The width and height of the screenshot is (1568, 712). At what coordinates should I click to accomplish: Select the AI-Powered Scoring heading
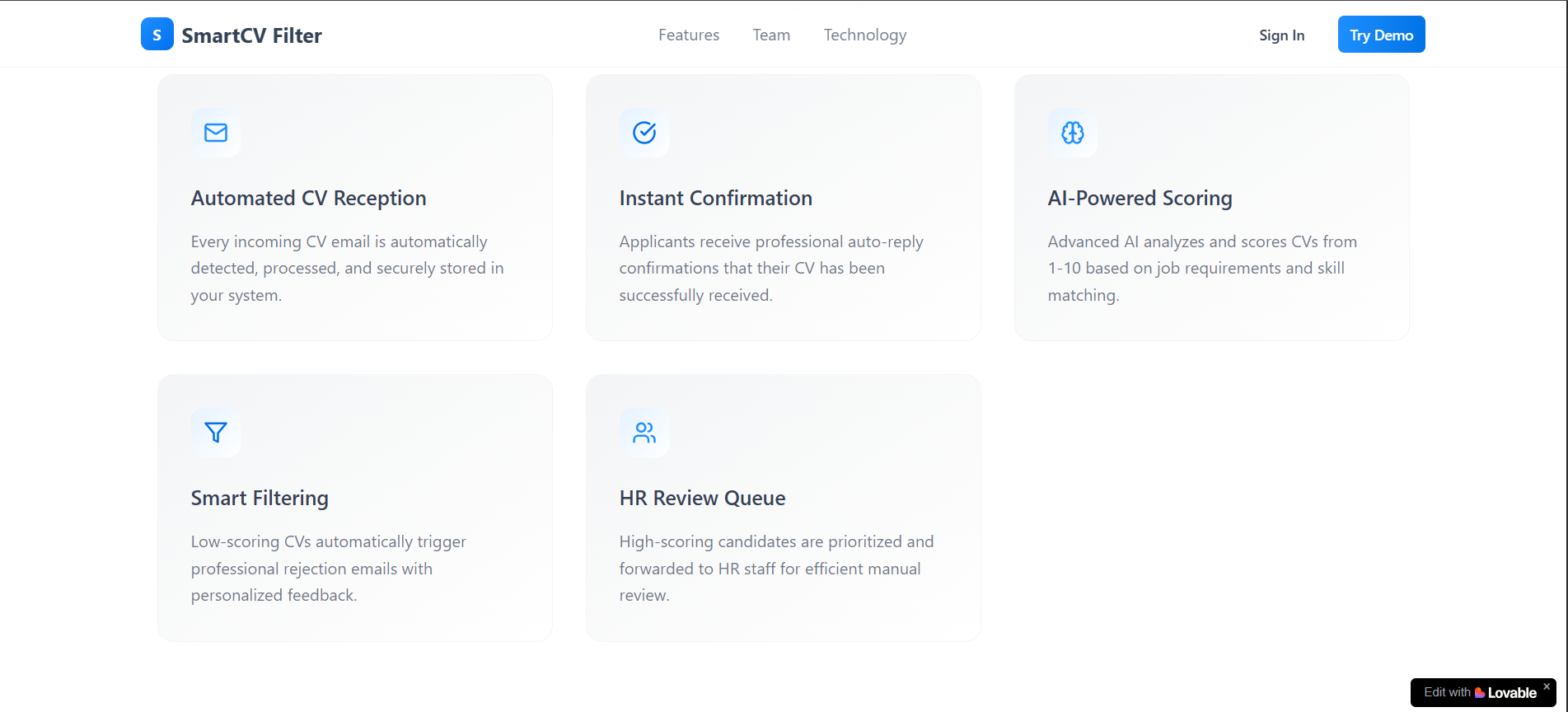(x=1140, y=198)
